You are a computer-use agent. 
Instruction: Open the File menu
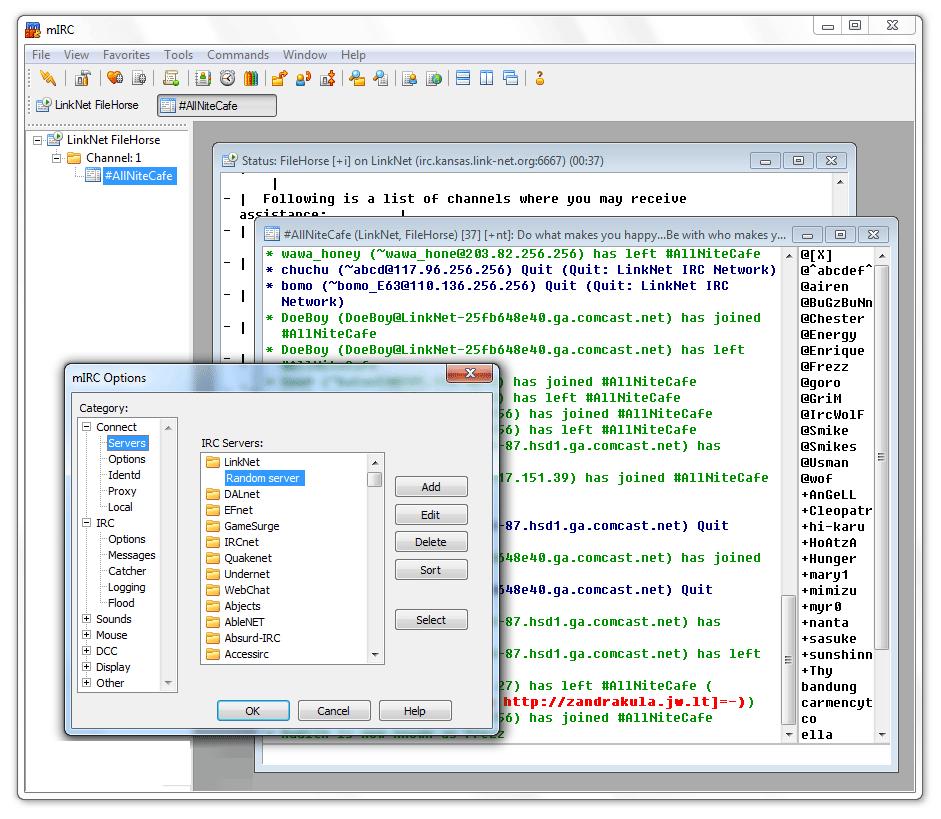41,55
